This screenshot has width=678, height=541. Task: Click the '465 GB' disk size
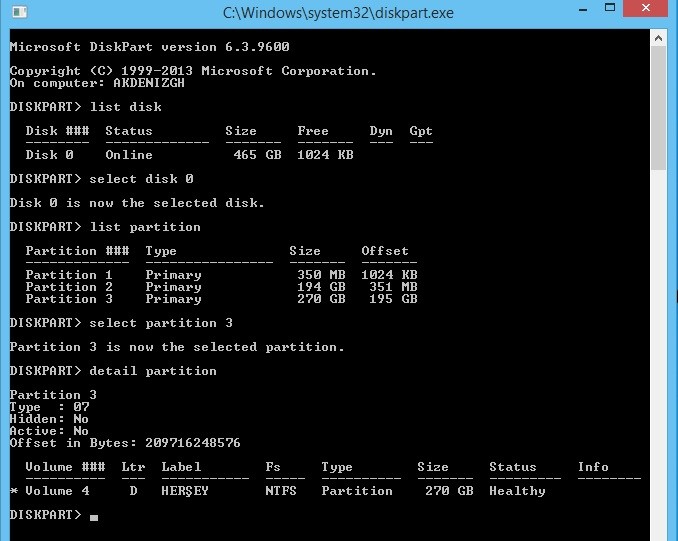[x=257, y=155]
